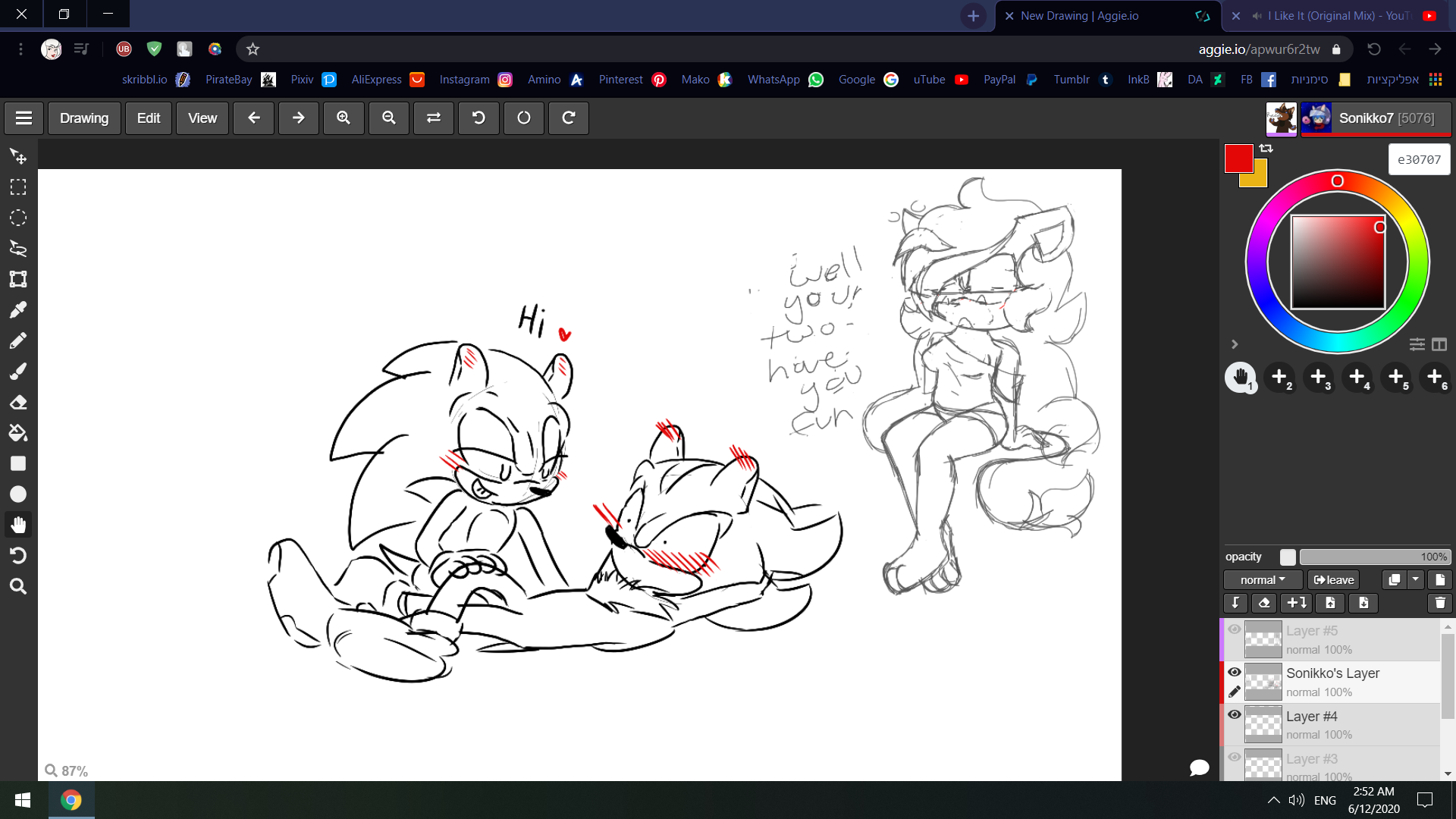The height and width of the screenshot is (819, 1456).
Task: Create a new blank layer
Action: pos(1440,580)
